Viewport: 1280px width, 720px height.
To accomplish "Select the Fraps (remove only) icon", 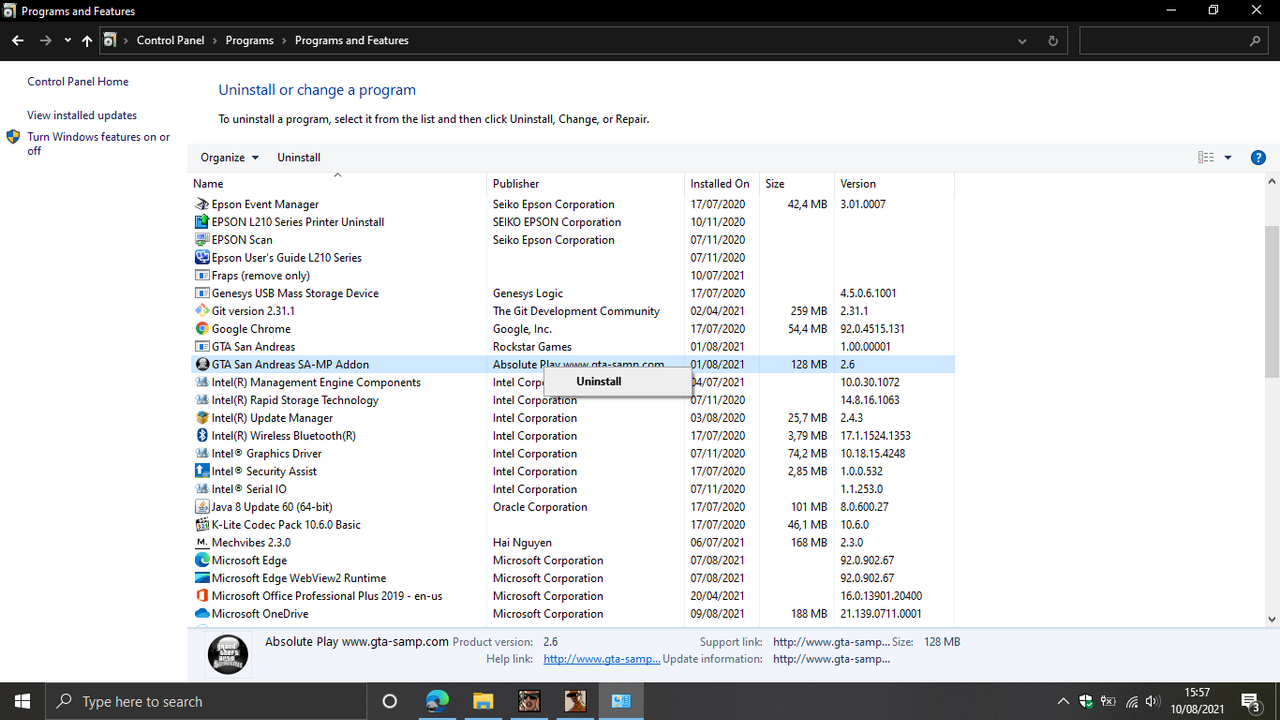I will (x=202, y=275).
